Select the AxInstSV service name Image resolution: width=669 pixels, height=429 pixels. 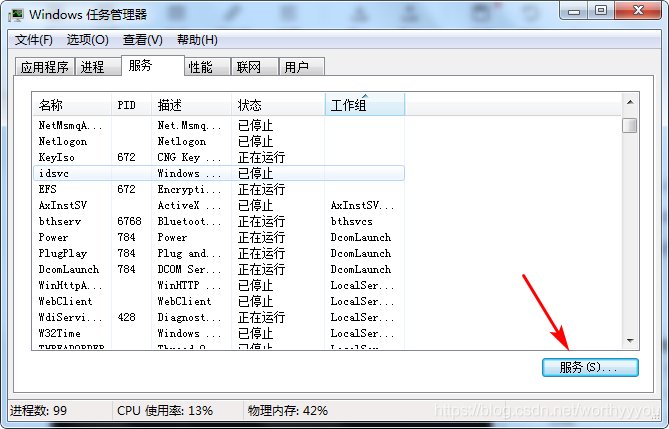[x=63, y=205]
